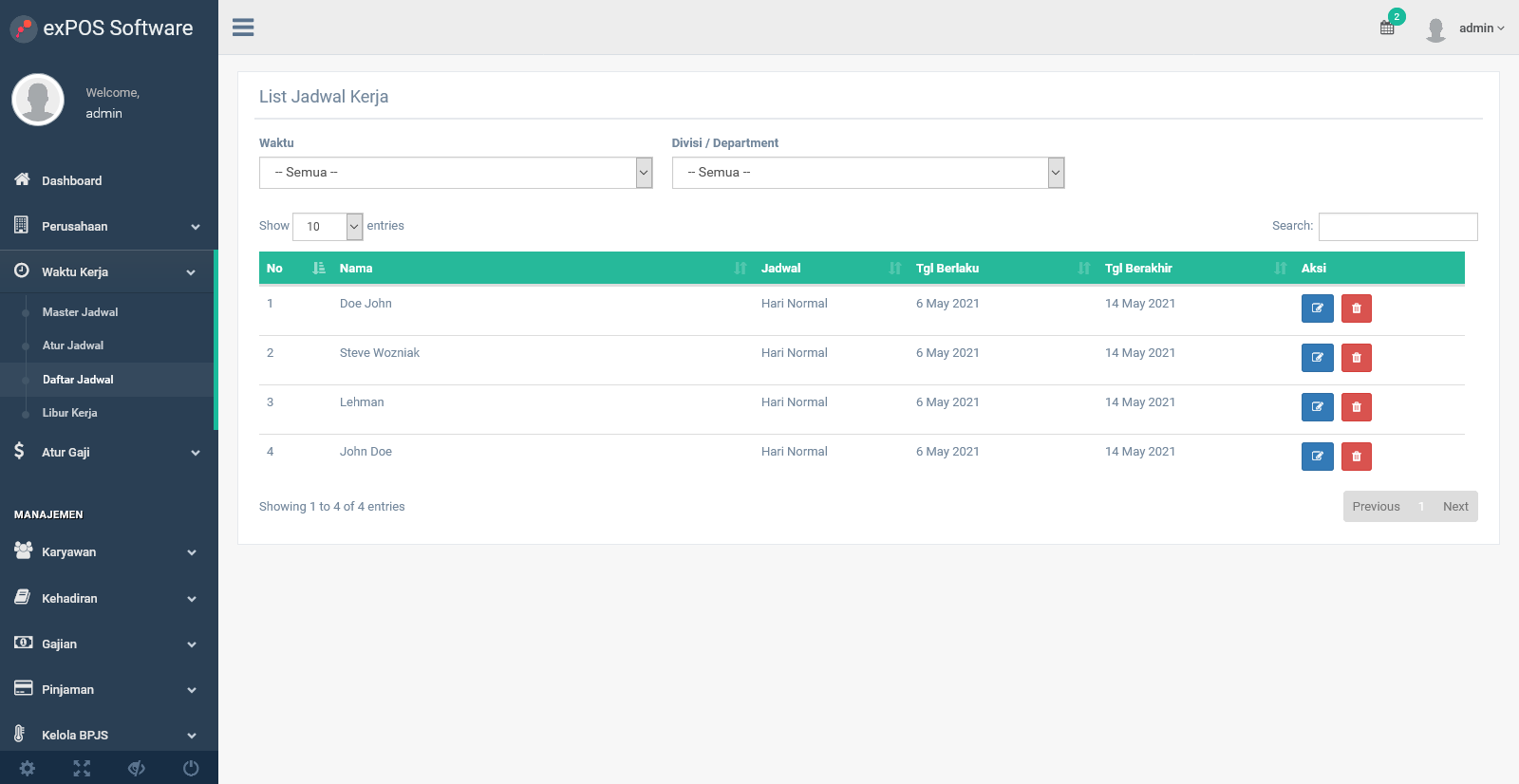Click the power logout icon
This screenshot has width=1519, height=784.
(191, 768)
